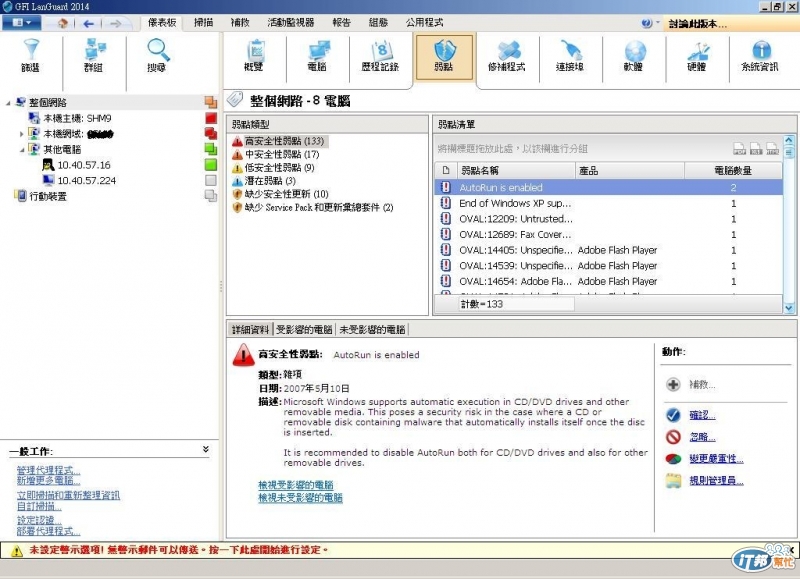Viewport: 800px width, 579px height.
Task: Export vulnerability list to PDF icon
Action: pos(739,149)
